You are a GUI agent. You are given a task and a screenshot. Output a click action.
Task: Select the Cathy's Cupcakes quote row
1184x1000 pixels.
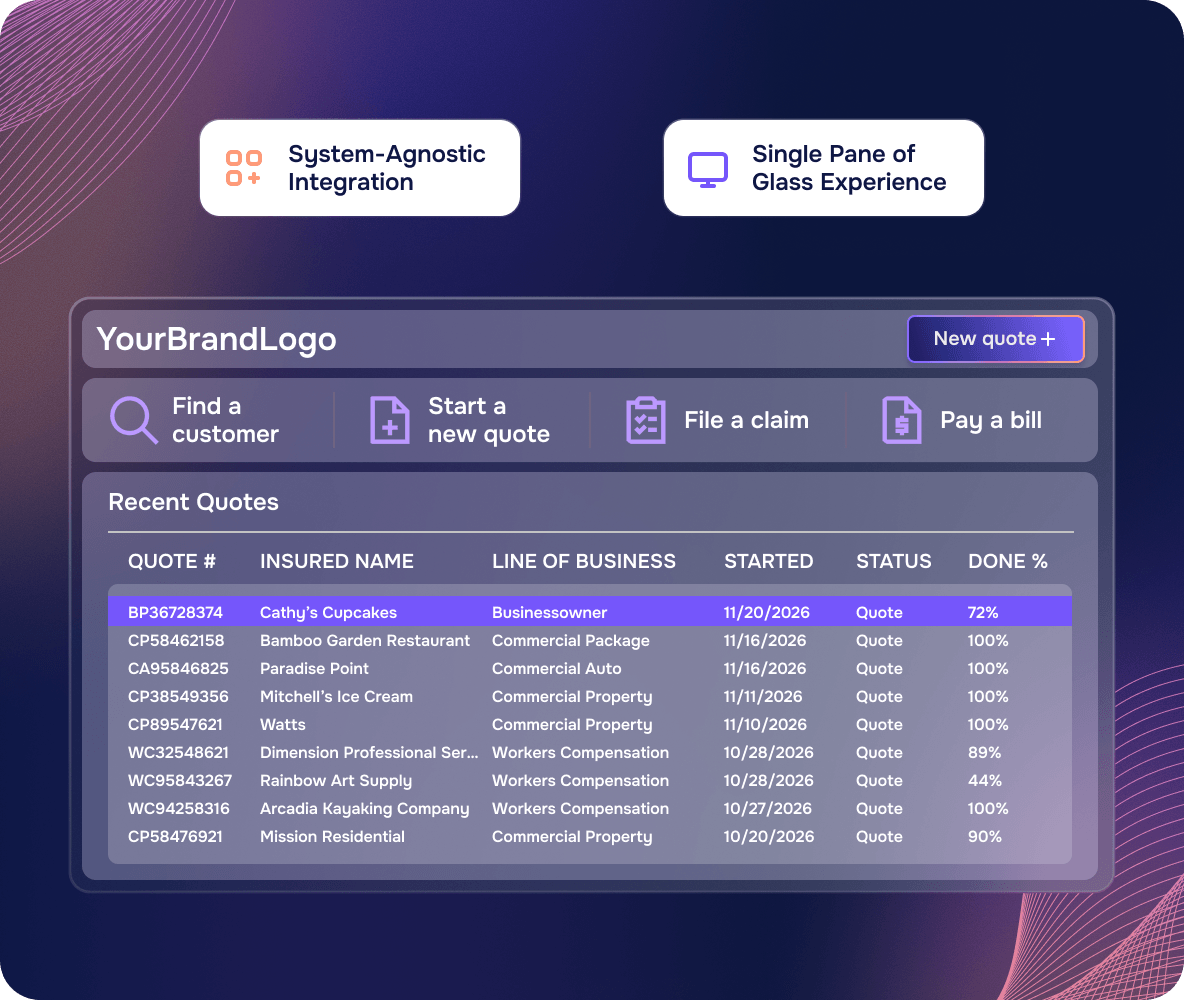[x=590, y=612]
